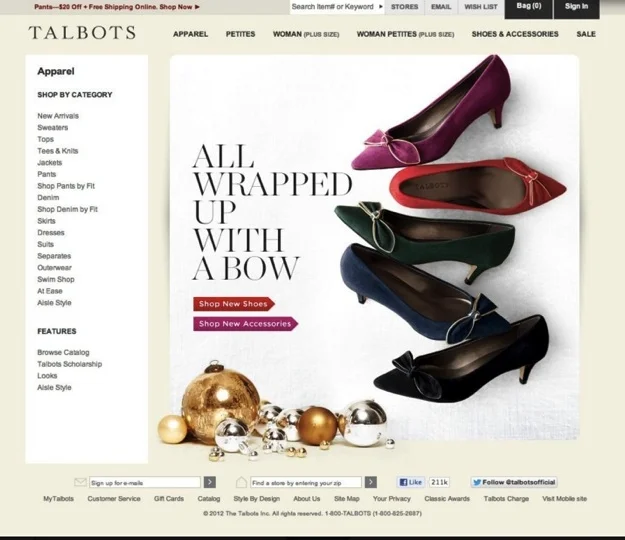This screenshot has width=625, height=540.
Task: Open Jackets category
Action: (50, 163)
